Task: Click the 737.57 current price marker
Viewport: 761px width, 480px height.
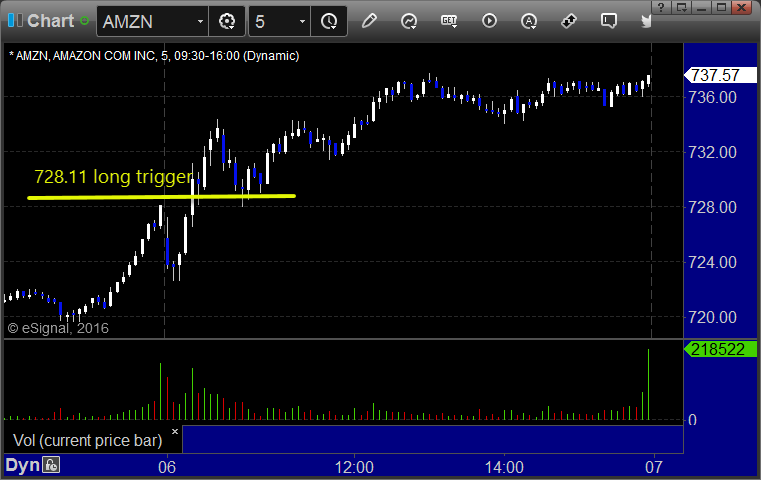Action: (x=720, y=75)
